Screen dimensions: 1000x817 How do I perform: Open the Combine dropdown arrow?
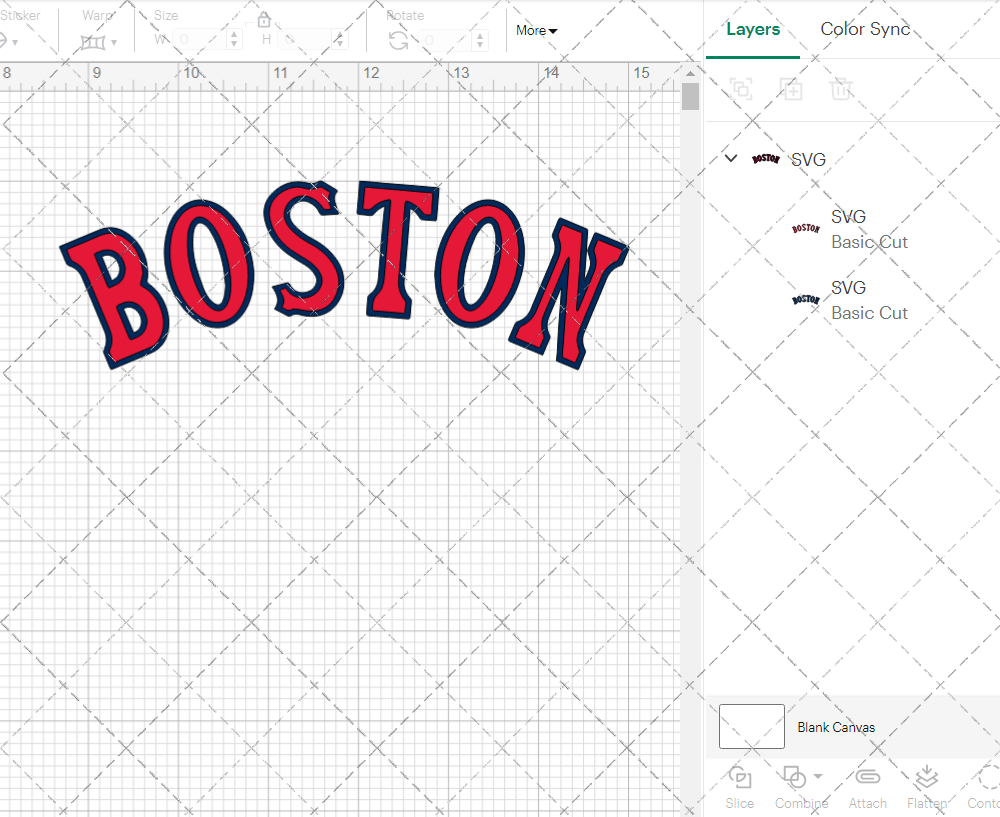tap(818, 777)
